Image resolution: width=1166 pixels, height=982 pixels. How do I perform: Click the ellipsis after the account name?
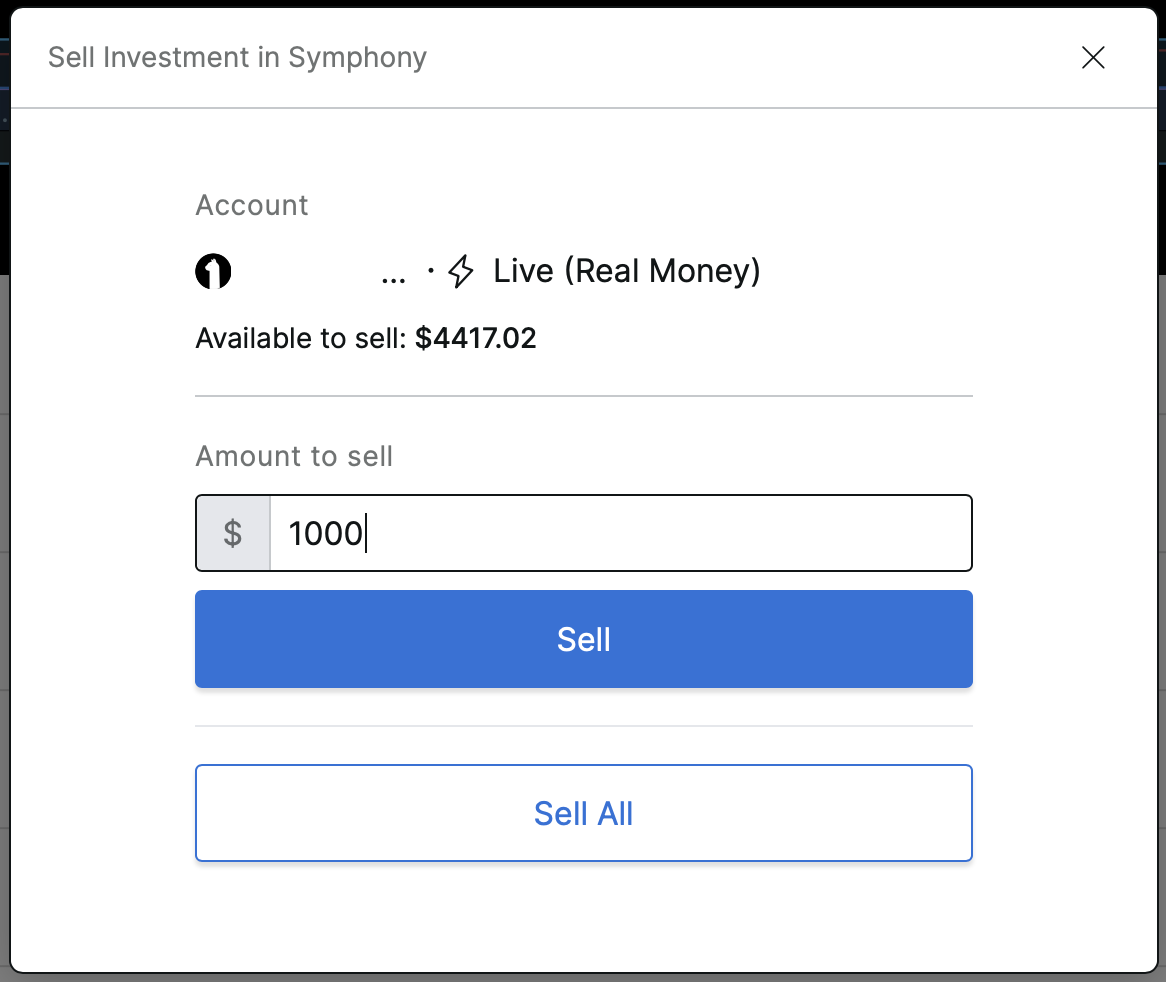click(395, 278)
